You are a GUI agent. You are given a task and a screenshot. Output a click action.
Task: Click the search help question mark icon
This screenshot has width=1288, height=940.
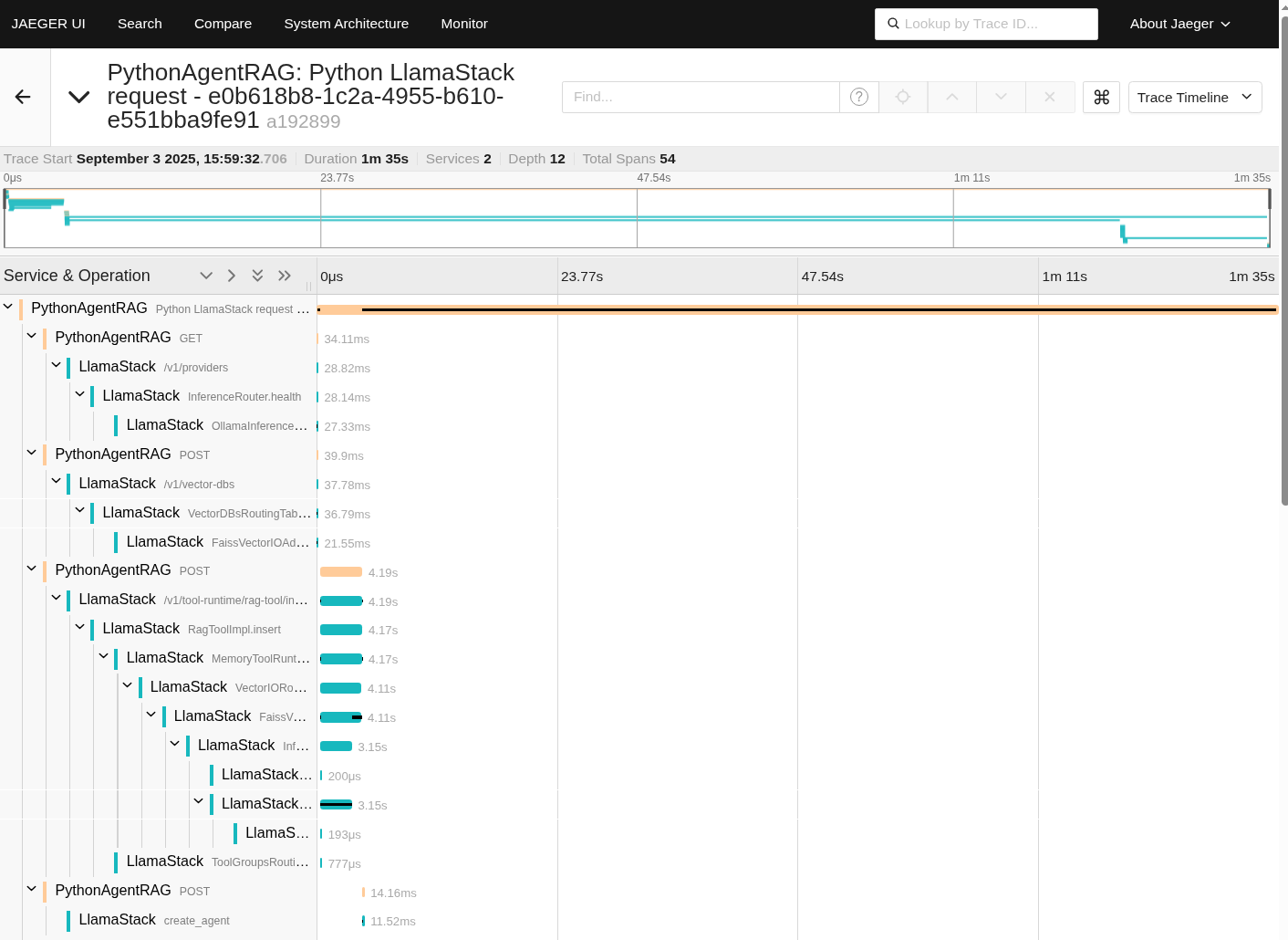coord(858,97)
